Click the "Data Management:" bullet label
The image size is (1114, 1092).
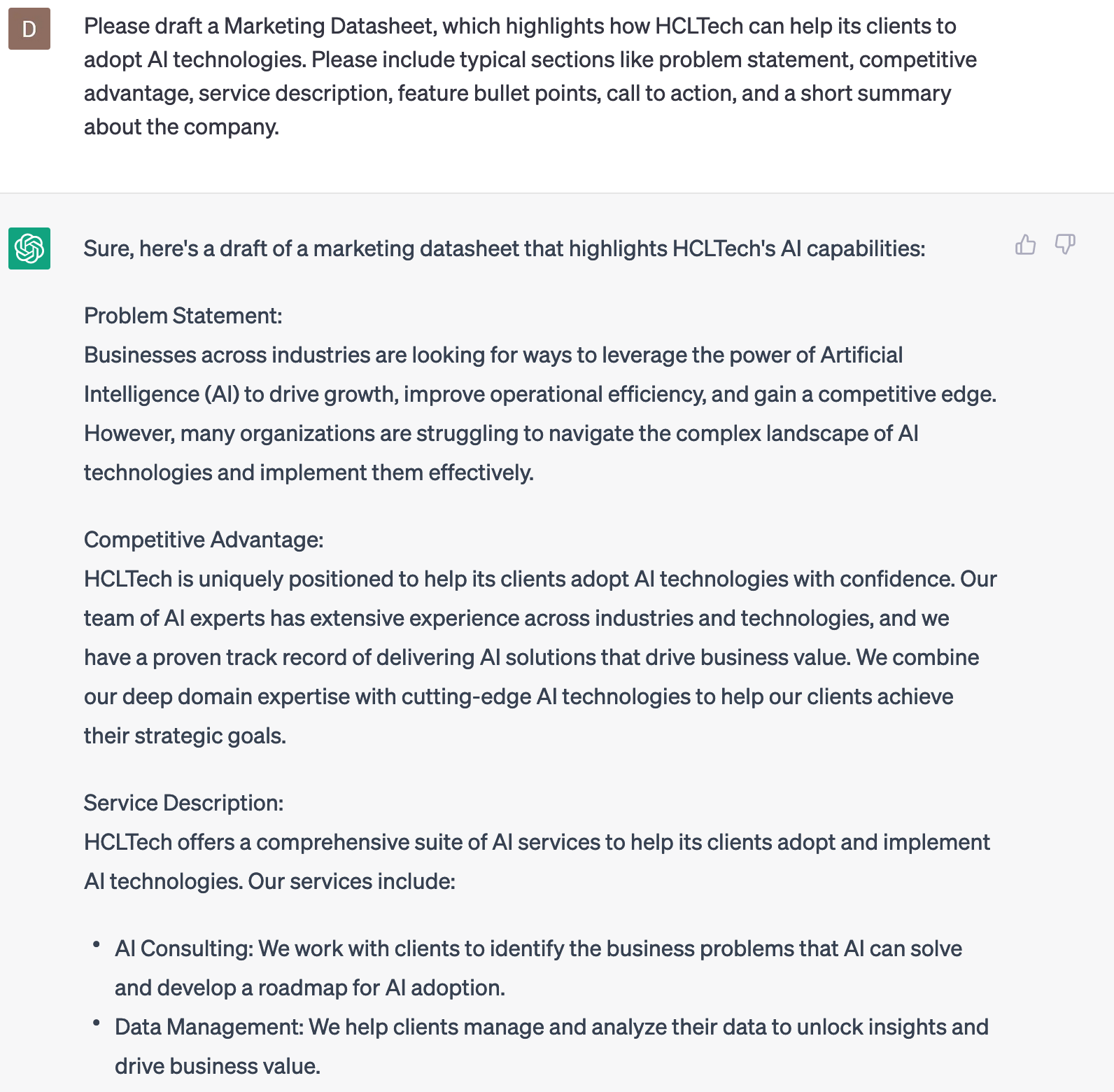point(209,1027)
